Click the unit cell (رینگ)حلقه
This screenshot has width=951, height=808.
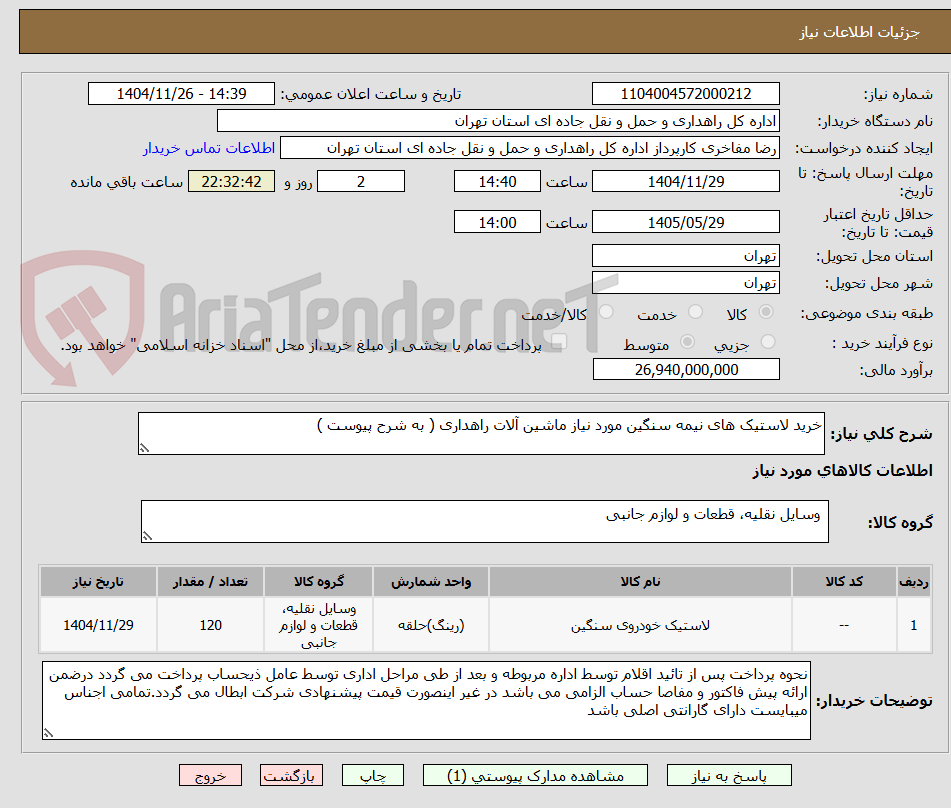[x=431, y=625]
